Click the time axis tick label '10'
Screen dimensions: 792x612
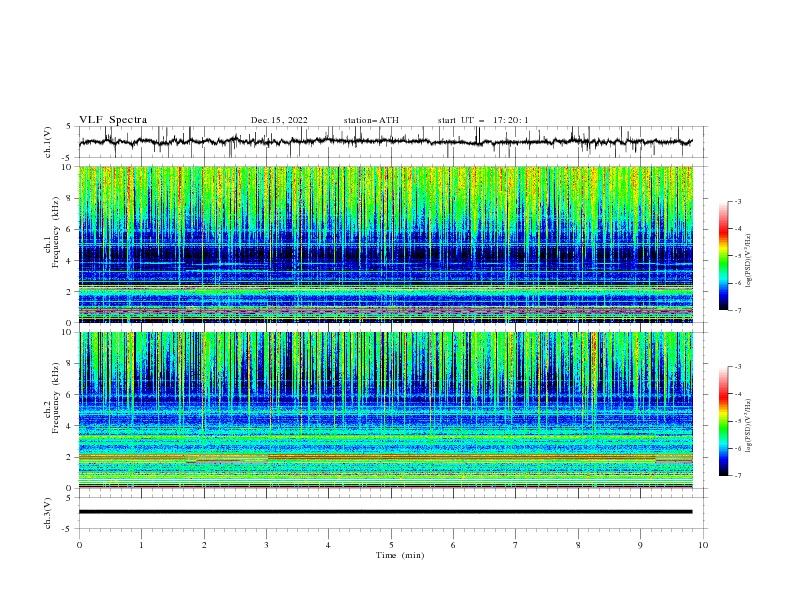pyautogui.click(x=703, y=545)
